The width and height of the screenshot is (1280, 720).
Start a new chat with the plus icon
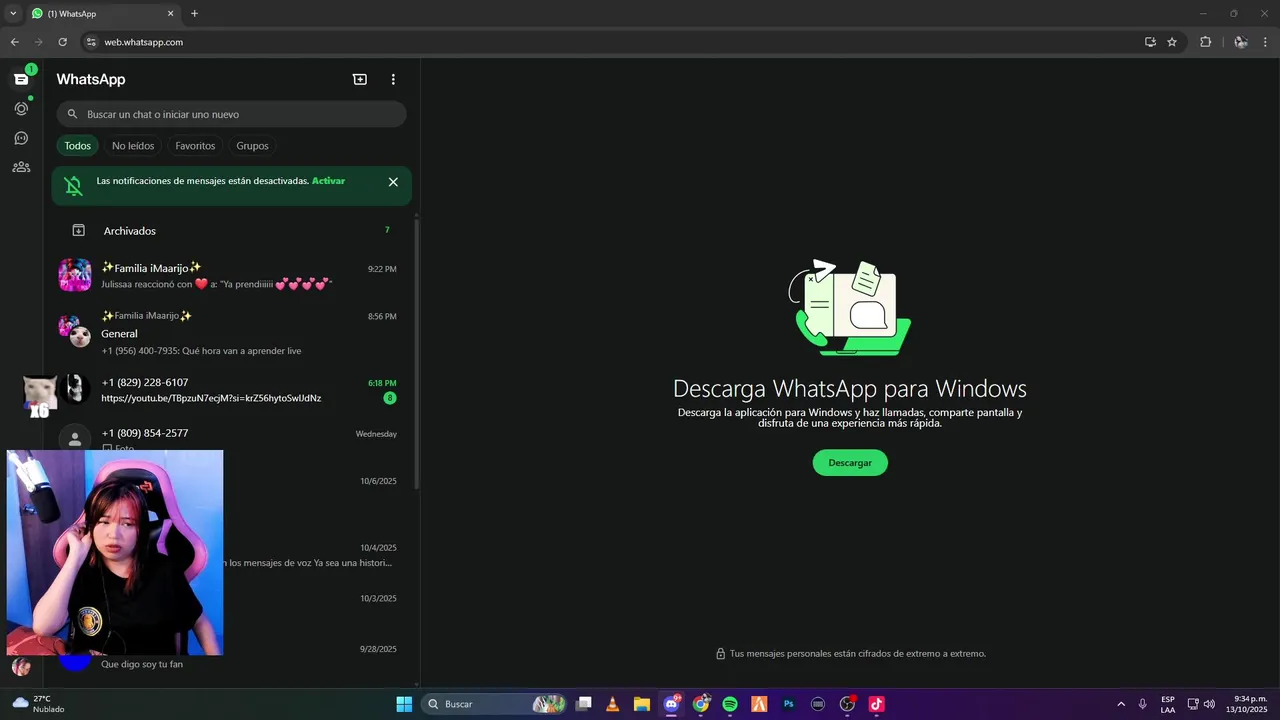[360, 79]
